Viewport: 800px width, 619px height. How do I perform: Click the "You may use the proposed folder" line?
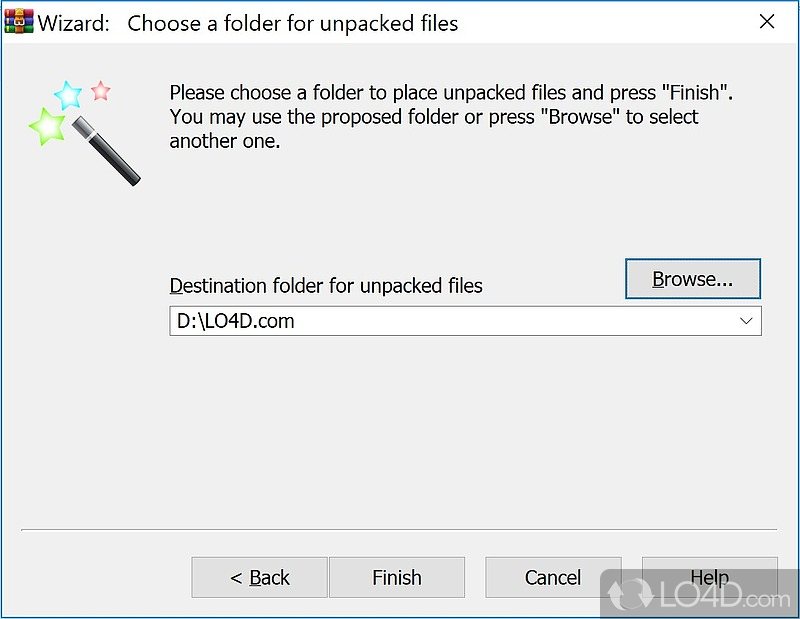434,117
